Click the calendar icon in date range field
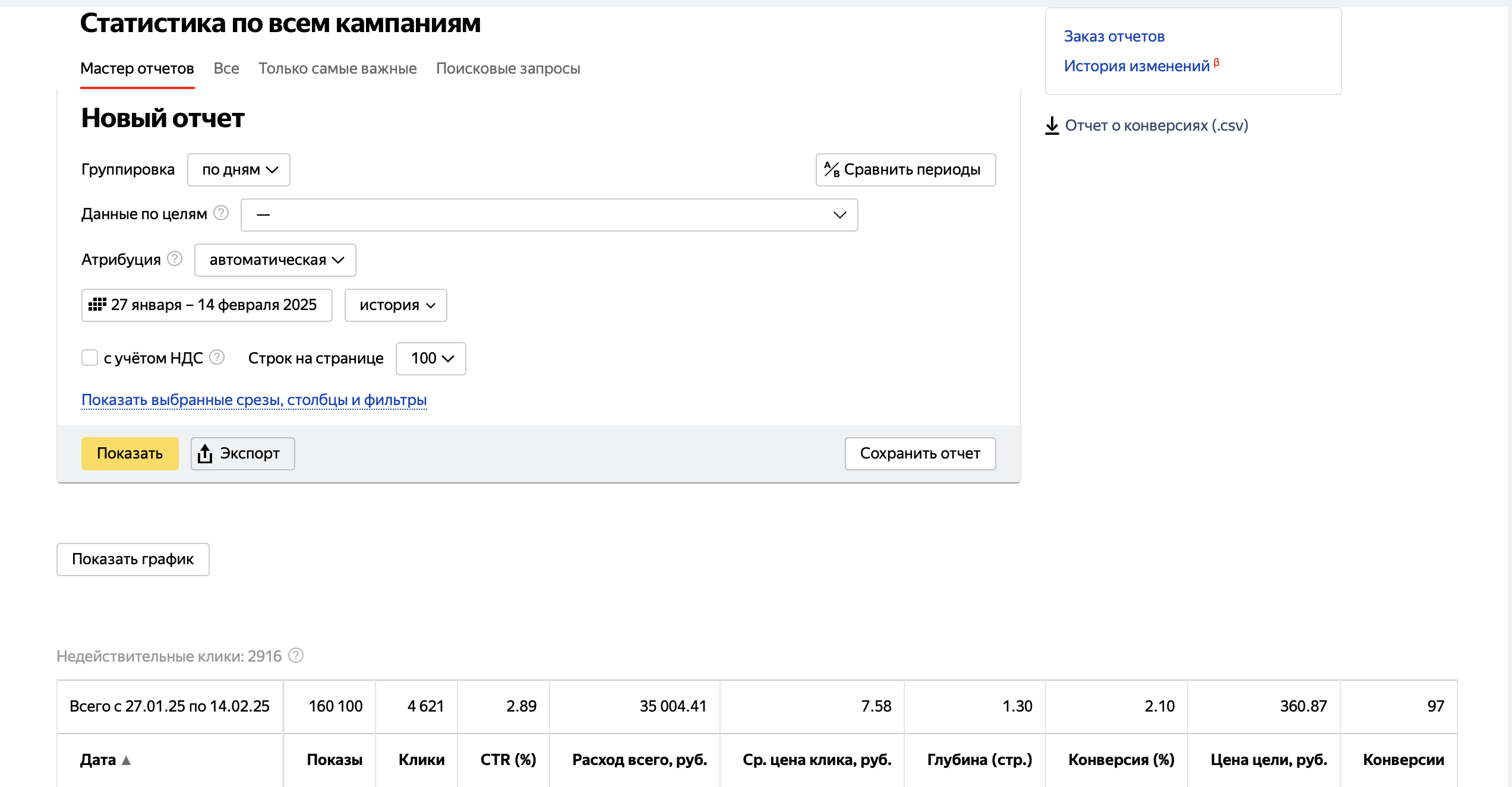1512x787 pixels. click(97, 305)
